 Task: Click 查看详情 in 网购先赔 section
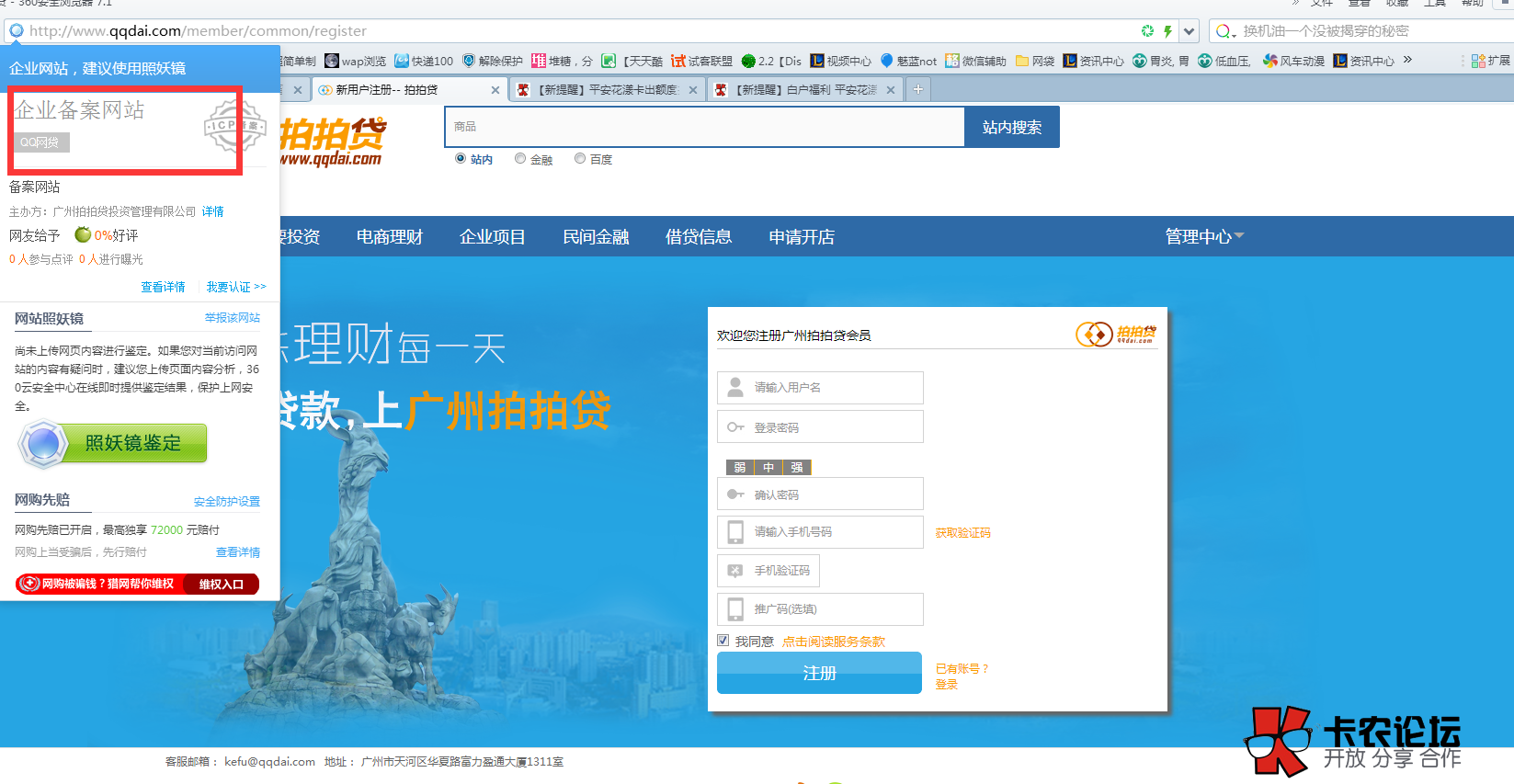tap(238, 552)
